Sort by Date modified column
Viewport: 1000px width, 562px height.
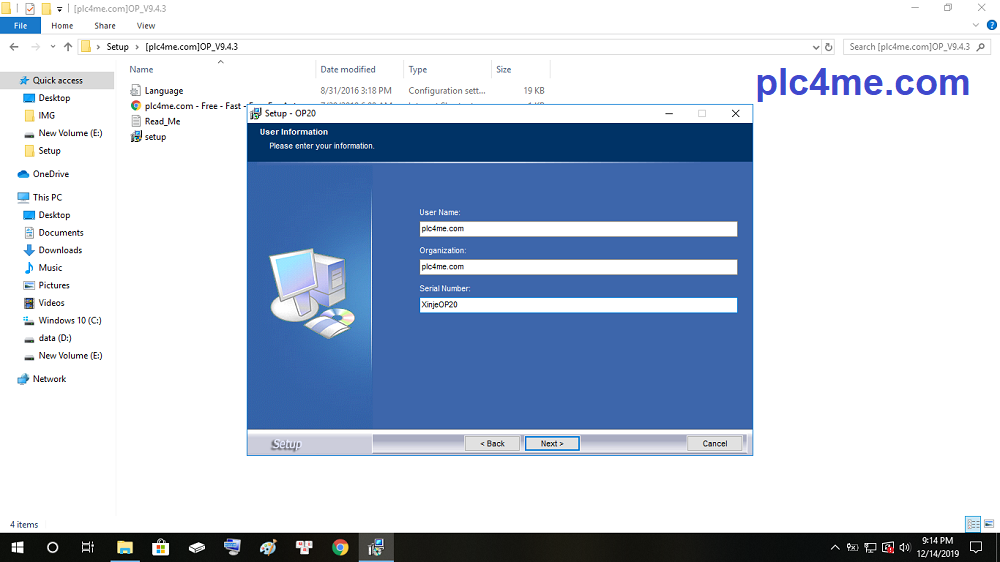pos(348,70)
